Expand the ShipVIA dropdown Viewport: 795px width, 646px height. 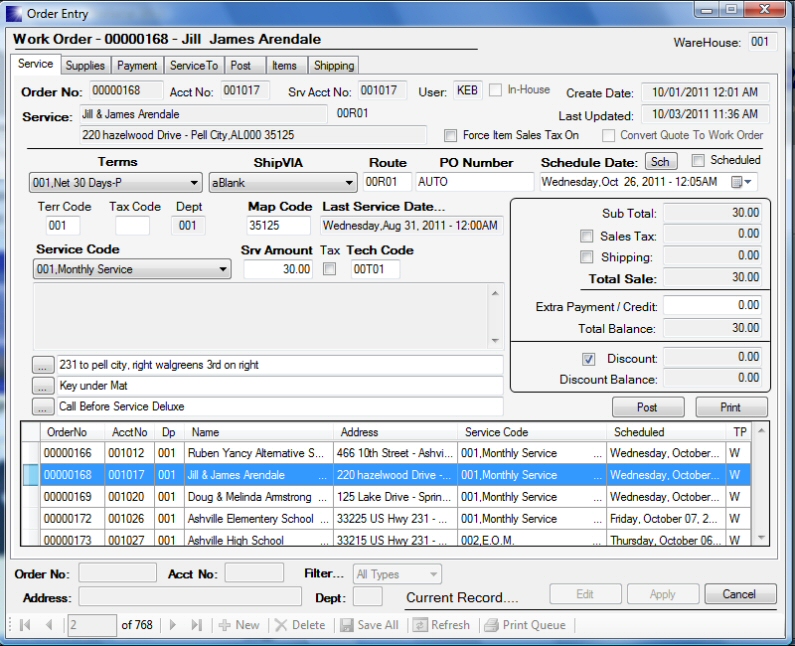[x=349, y=183]
